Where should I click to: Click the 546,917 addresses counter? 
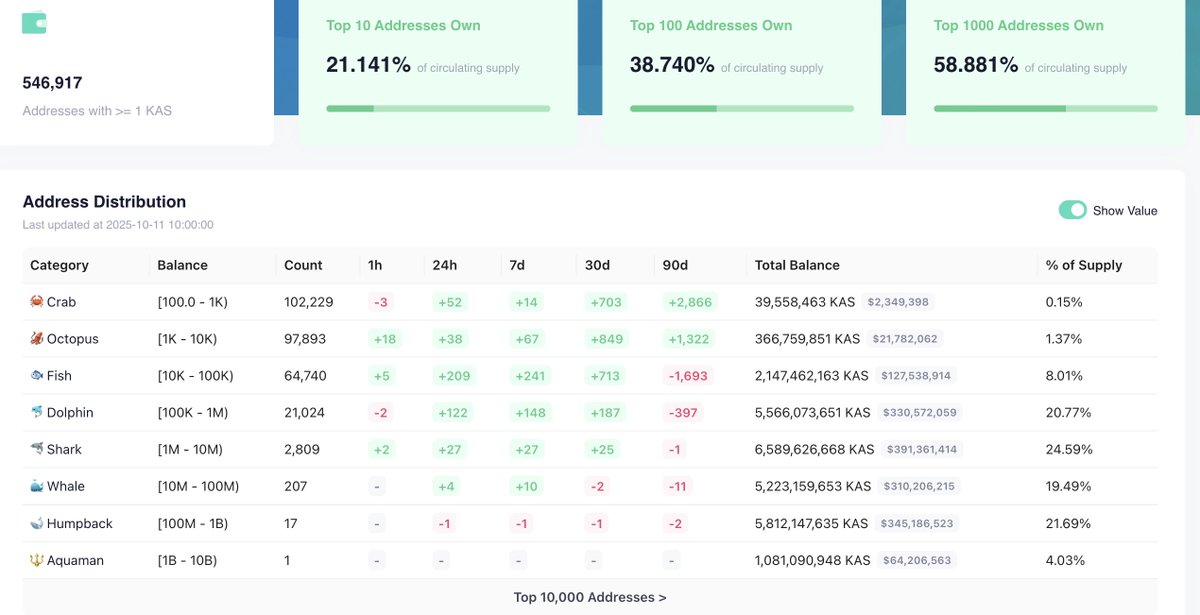click(x=51, y=83)
